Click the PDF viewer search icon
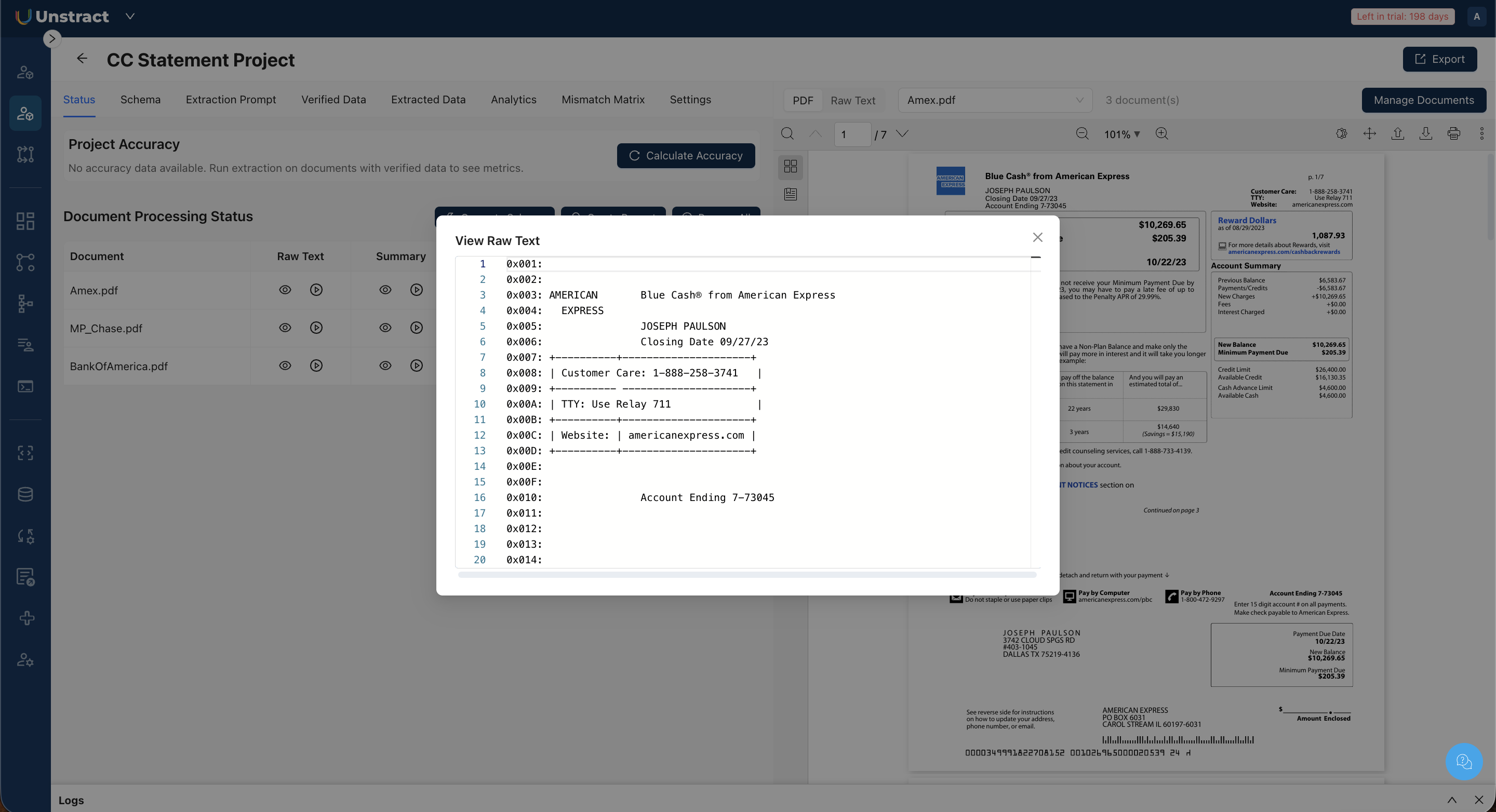1496x812 pixels. [x=787, y=134]
